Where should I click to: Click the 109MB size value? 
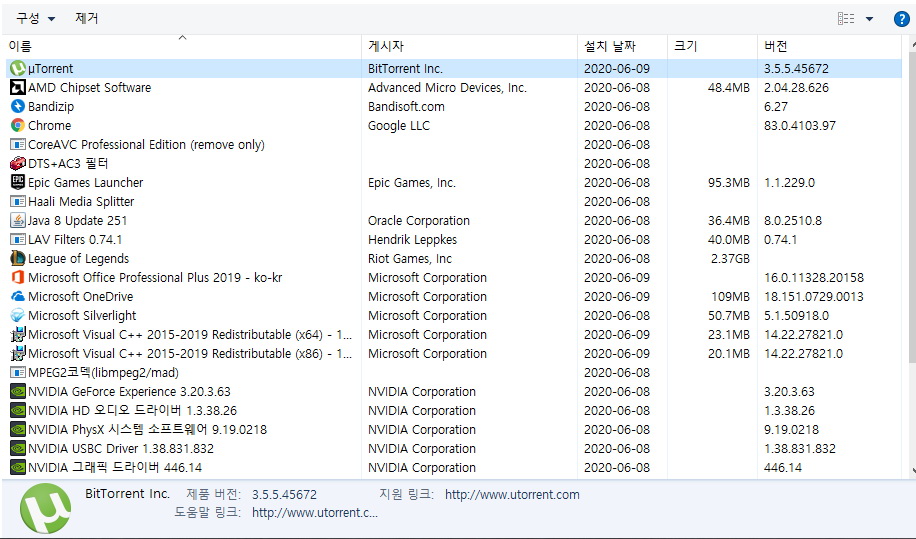(730, 297)
